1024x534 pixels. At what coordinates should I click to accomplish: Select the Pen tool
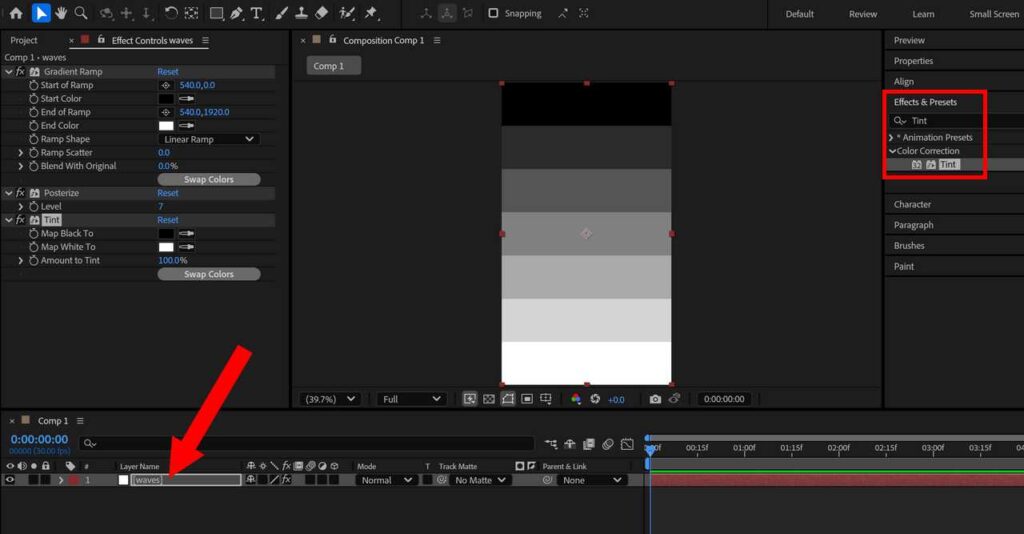[x=236, y=13]
